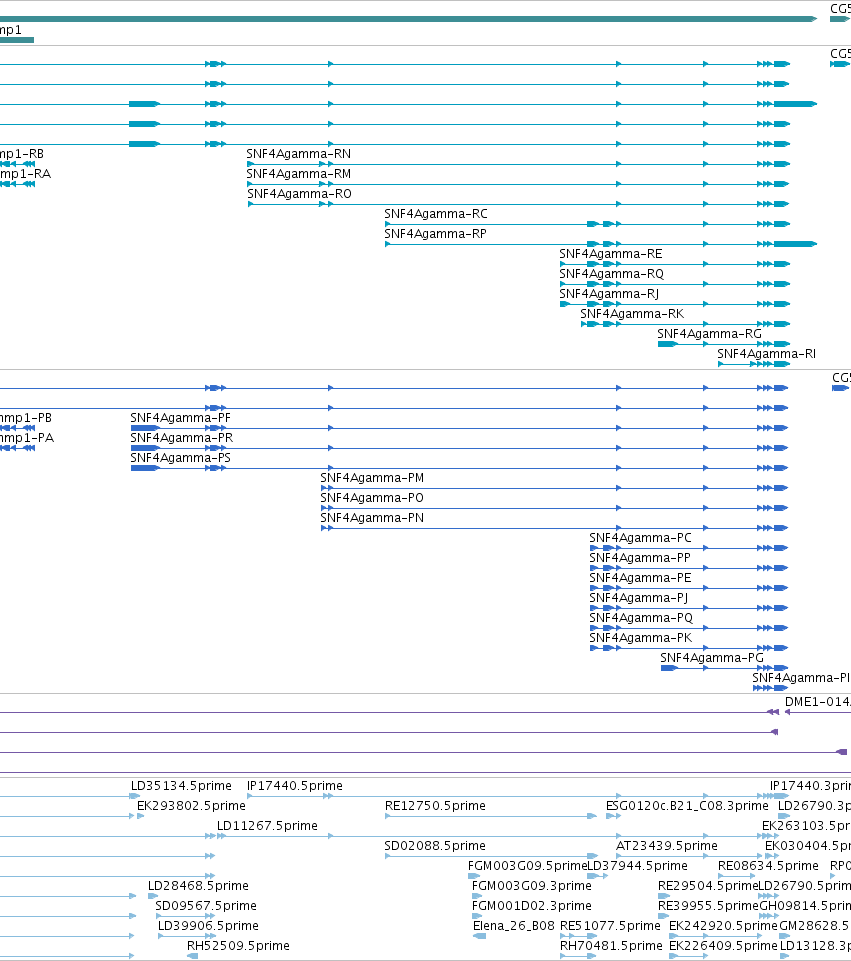851x961 pixels.
Task: Select the SNF4Agamma-RM transcript label
Action: (x=298, y=174)
